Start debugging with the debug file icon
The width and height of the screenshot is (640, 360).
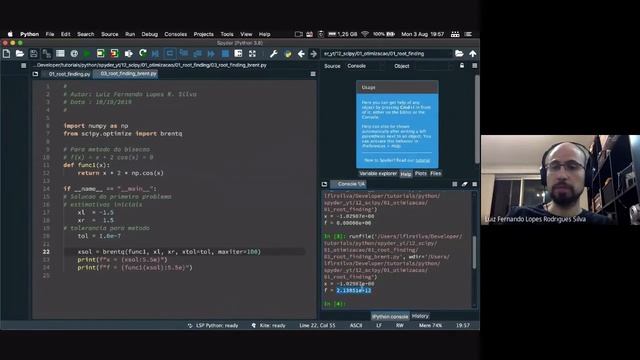156,53
